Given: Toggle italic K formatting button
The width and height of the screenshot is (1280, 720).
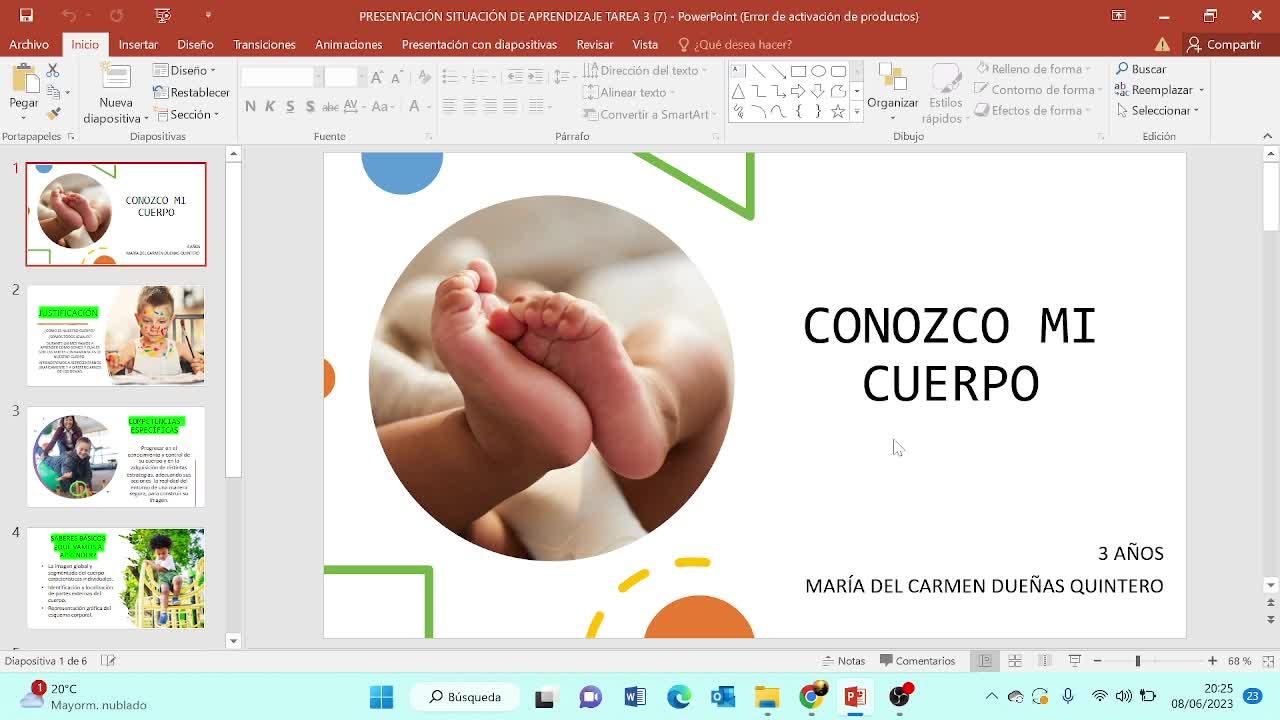Looking at the screenshot, I should (270, 106).
